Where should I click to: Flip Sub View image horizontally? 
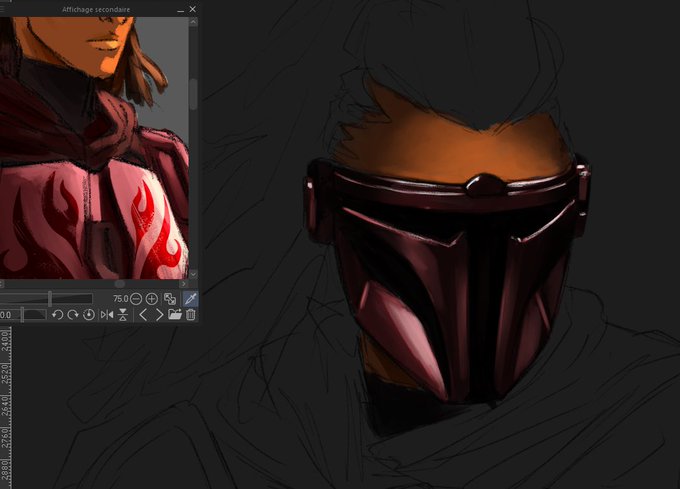click(107, 315)
